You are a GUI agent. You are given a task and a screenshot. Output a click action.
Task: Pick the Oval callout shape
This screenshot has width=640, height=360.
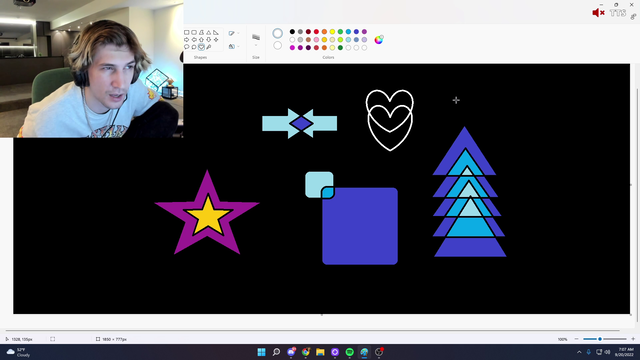click(187, 47)
